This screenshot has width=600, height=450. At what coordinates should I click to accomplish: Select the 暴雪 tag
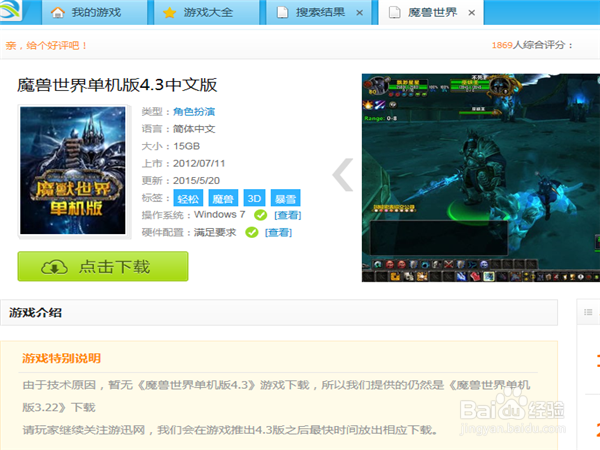285,199
